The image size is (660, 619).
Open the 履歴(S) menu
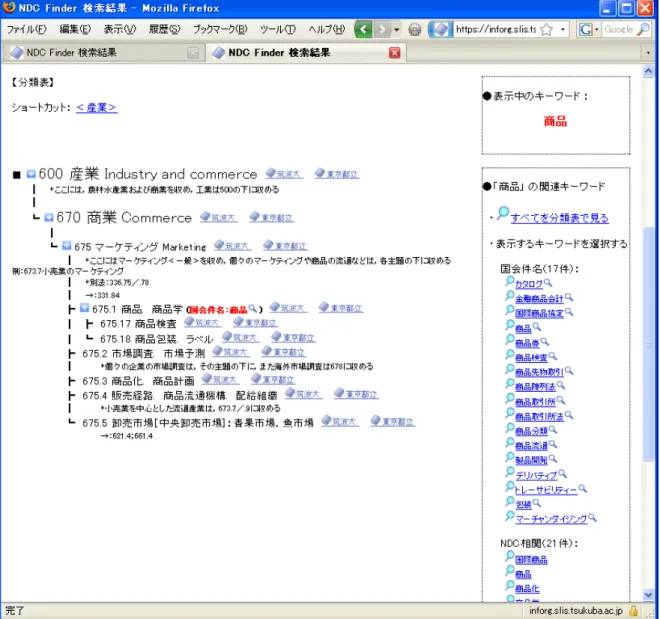pyautogui.click(x=165, y=29)
